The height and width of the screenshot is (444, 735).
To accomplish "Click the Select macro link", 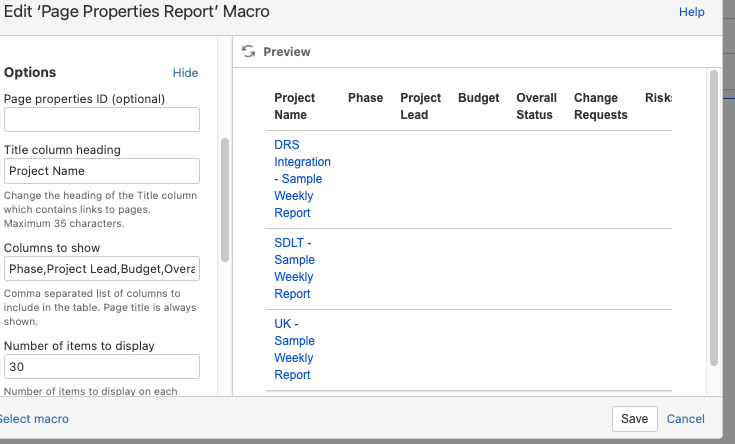I will click(34, 419).
